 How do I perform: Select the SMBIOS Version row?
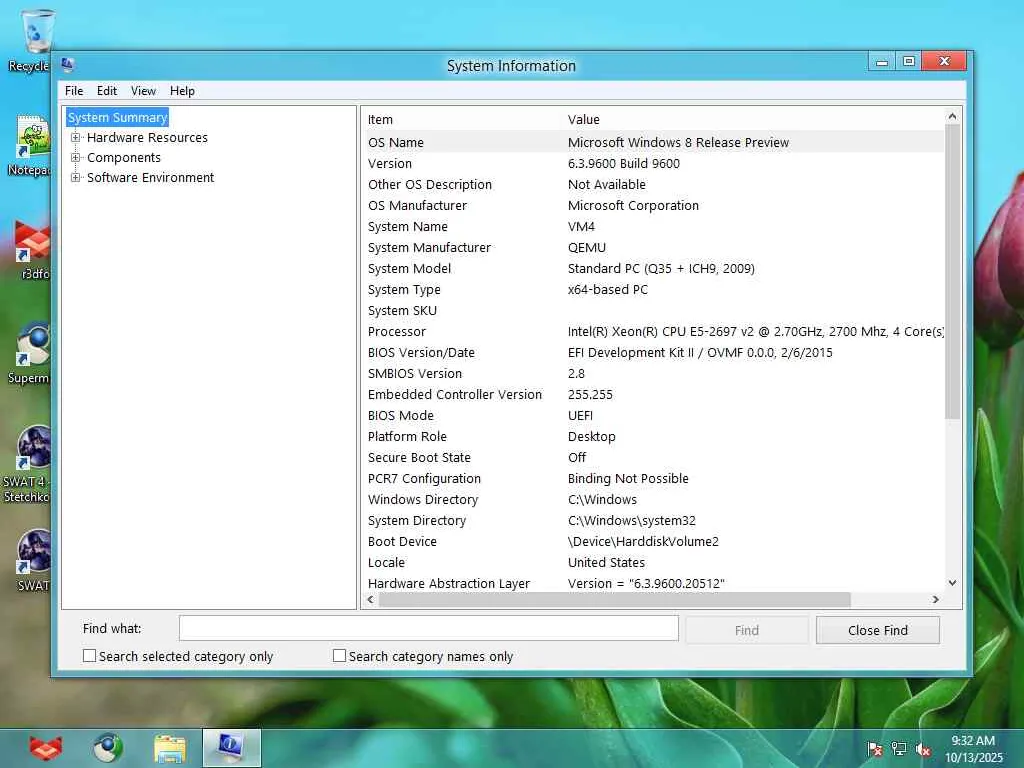653,374
